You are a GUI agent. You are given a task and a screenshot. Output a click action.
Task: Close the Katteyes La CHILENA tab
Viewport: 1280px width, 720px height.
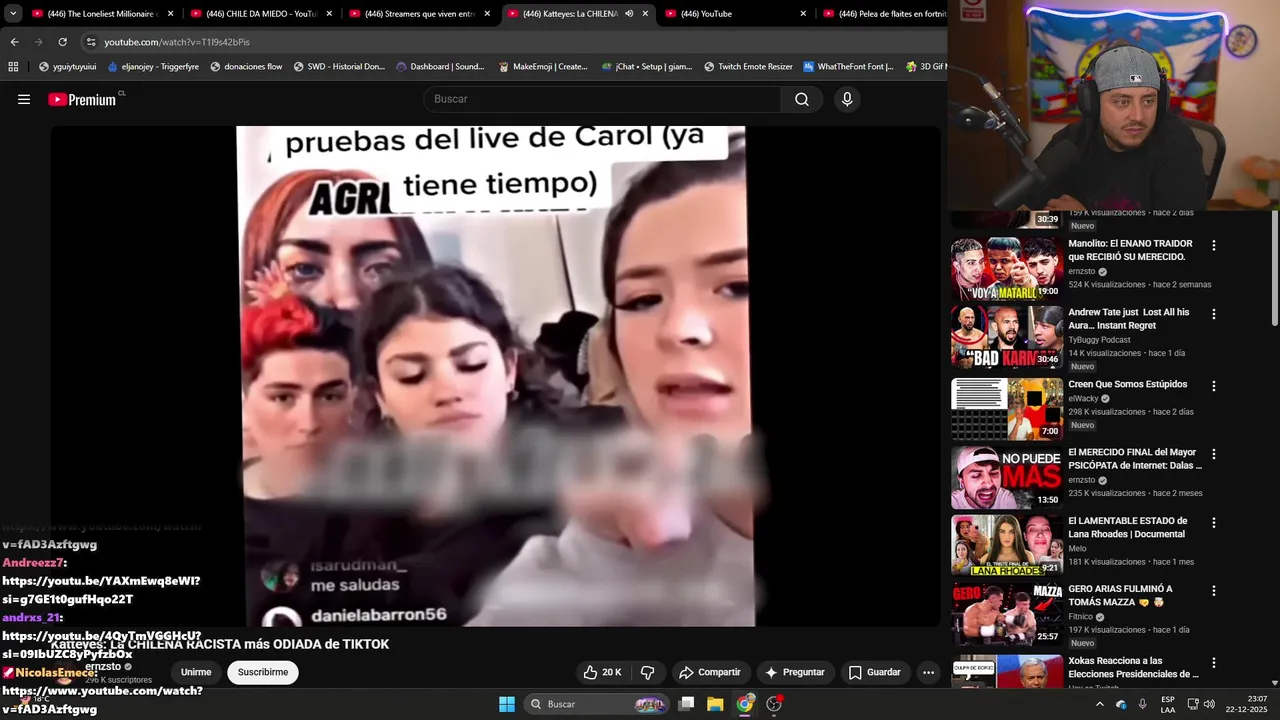point(645,14)
